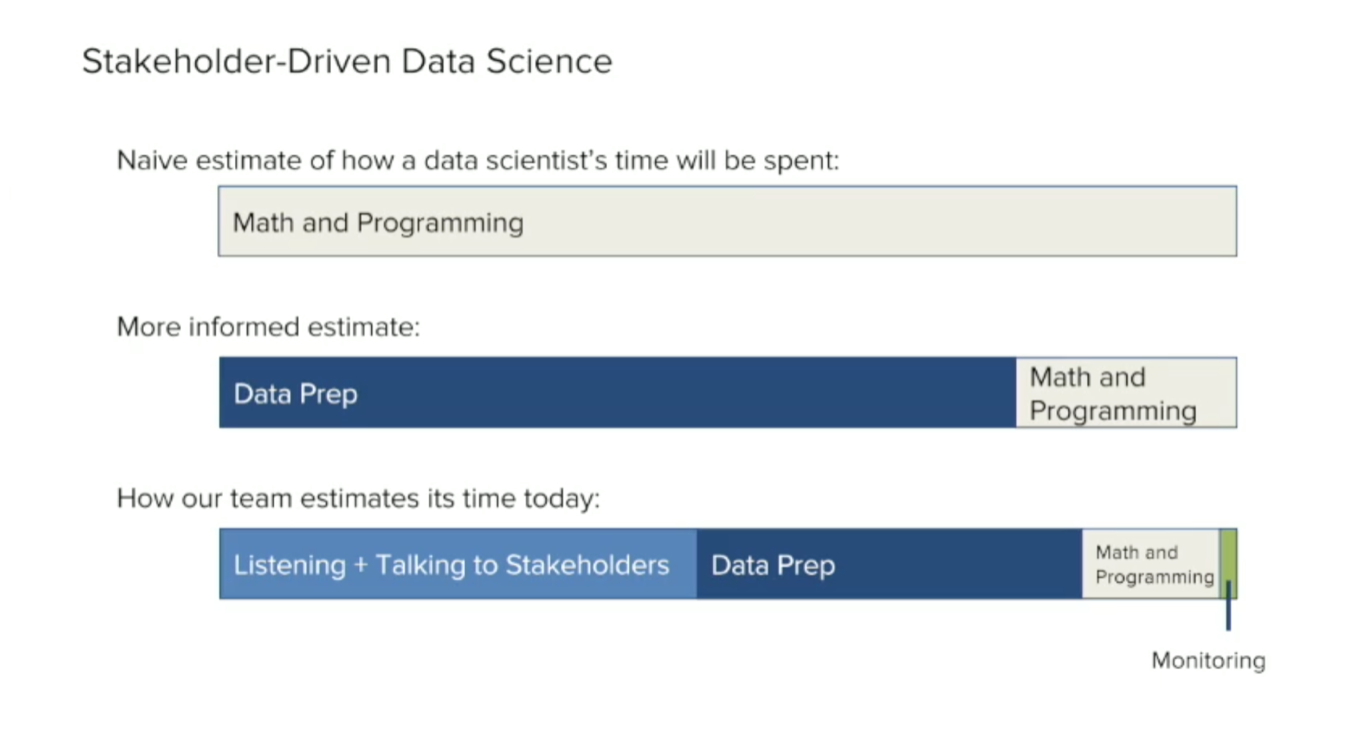Select the "More informed estimate:" heading
The height and width of the screenshot is (730, 1368).
pos(269,327)
